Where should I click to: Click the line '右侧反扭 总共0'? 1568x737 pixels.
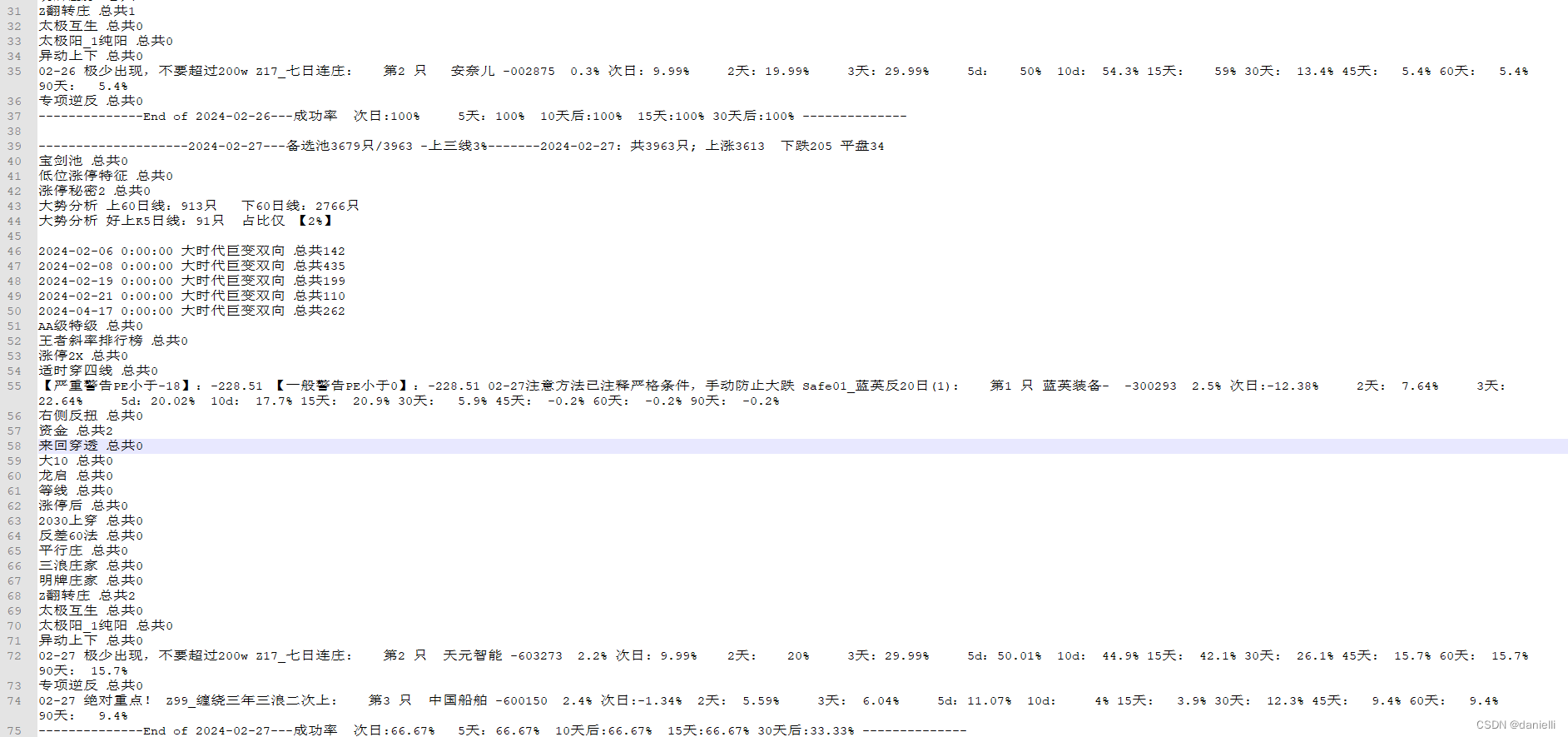pyautogui.click(x=91, y=416)
